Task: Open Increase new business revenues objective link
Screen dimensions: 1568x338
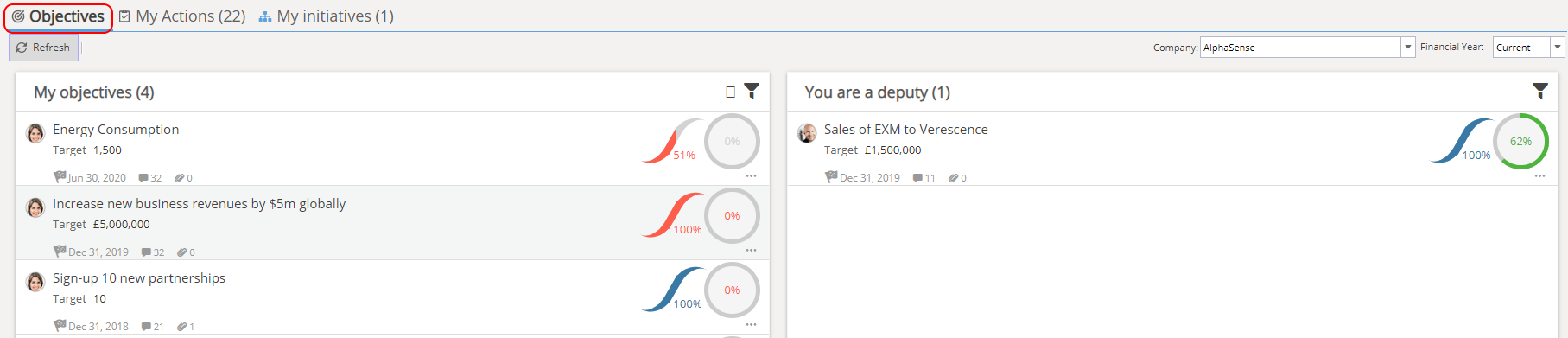Action: click(199, 204)
